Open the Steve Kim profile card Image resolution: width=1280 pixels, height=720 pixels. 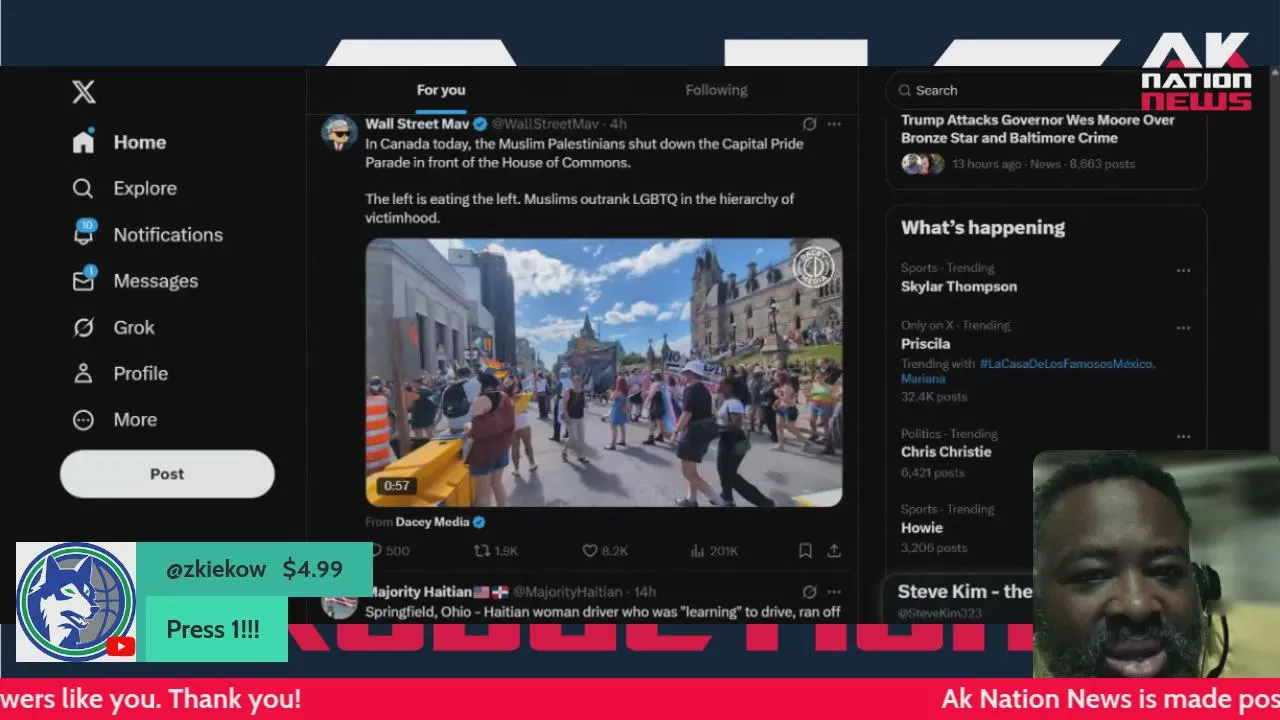[x=960, y=600]
